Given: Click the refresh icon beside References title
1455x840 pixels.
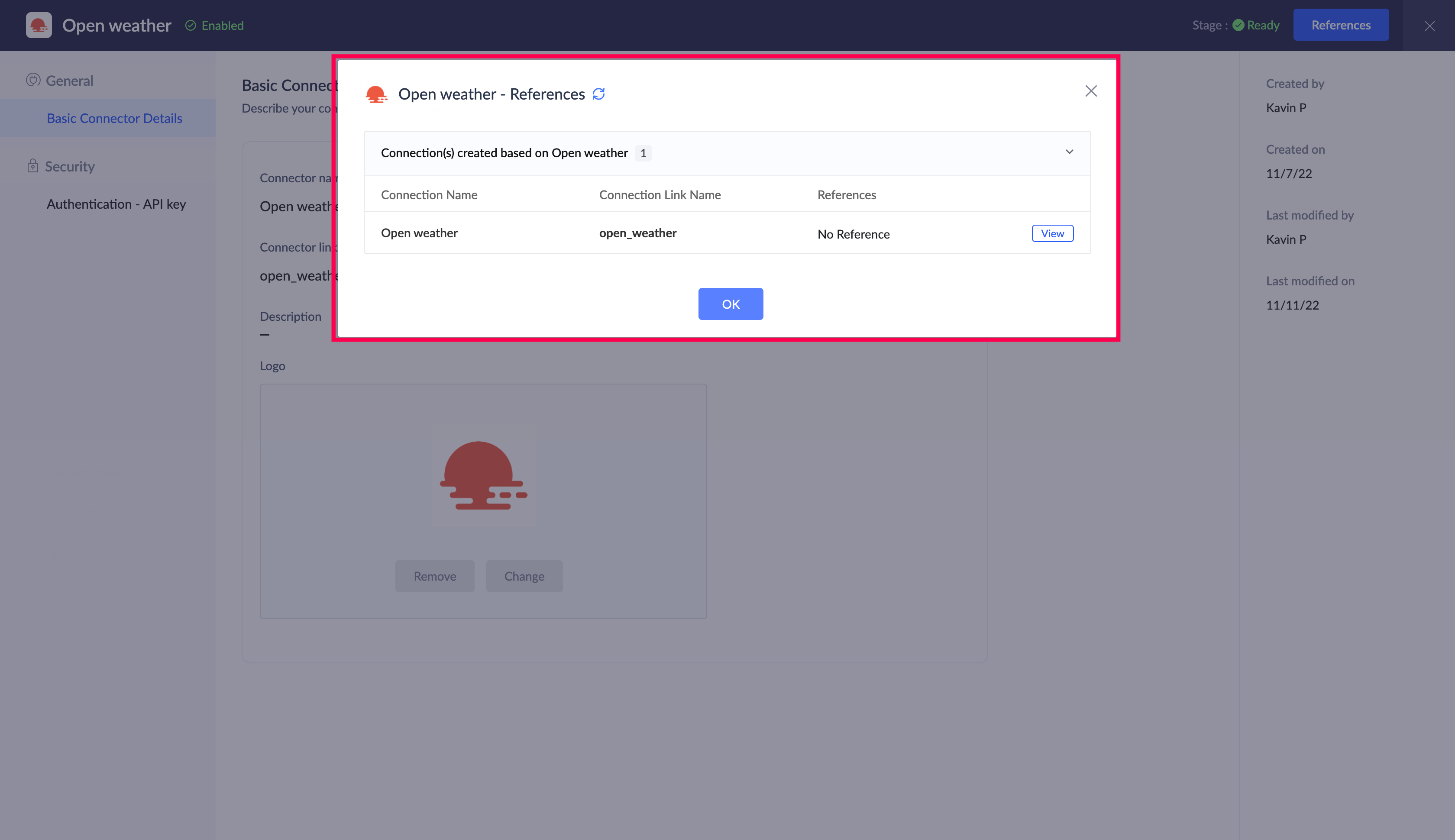Looking at the screenshot, I should coord(598,94).
